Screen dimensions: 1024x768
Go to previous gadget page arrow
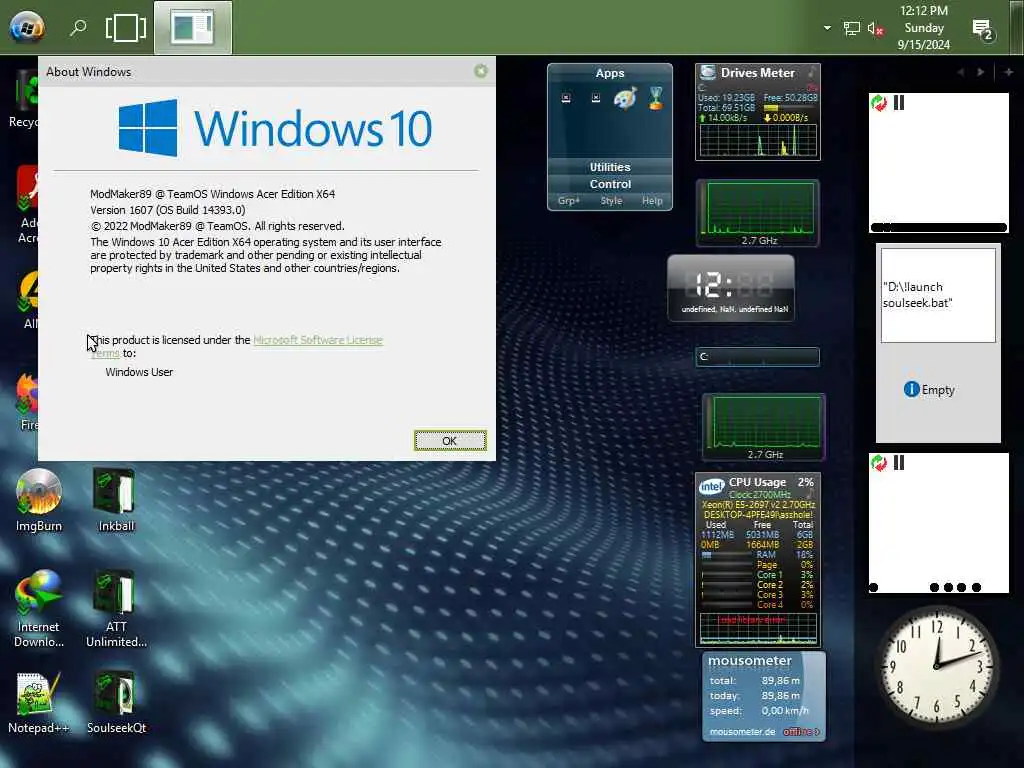[x=961, y=72]
